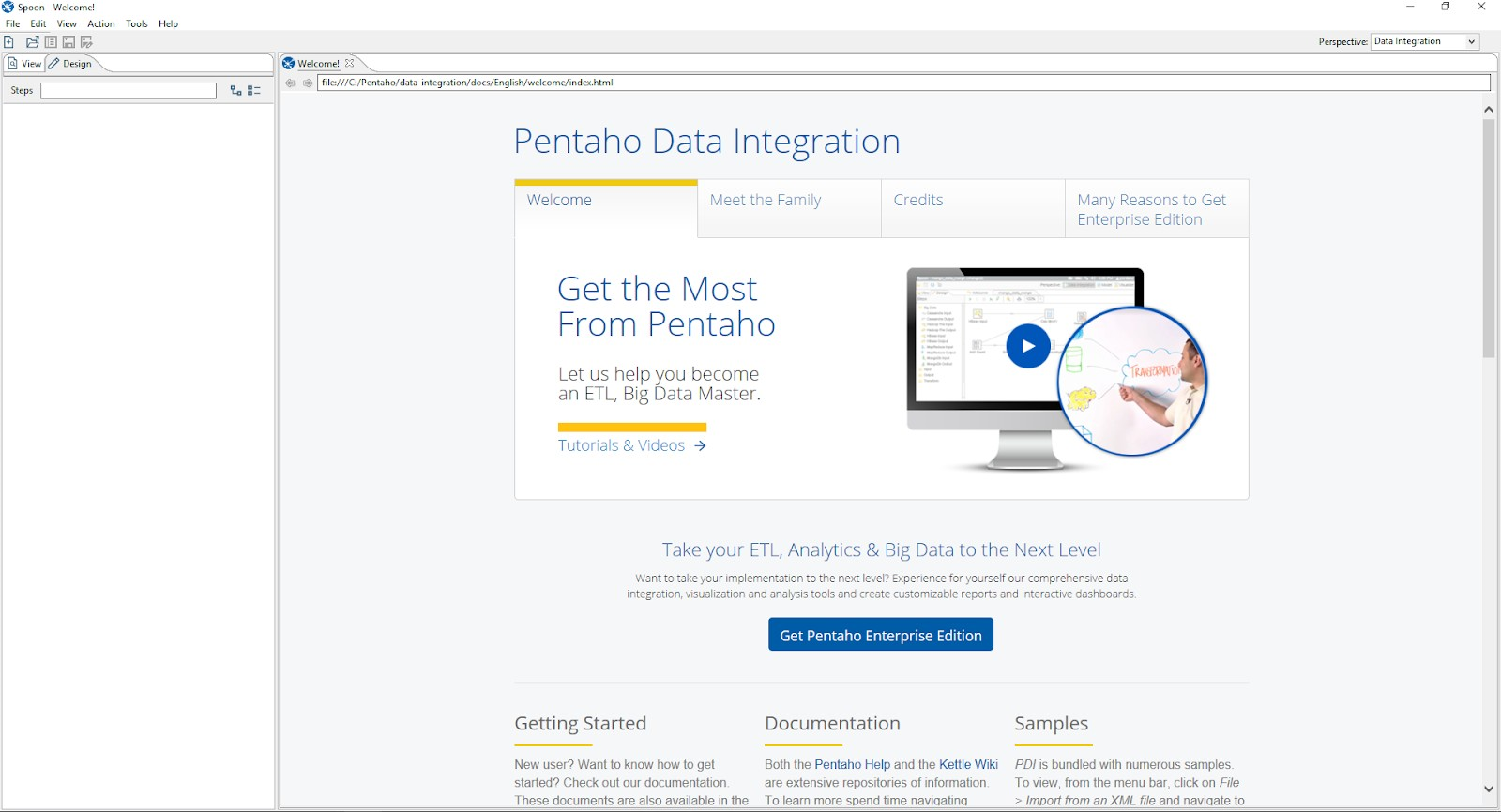
Task: Open the Perspective dropdown
Action: 1425,41
